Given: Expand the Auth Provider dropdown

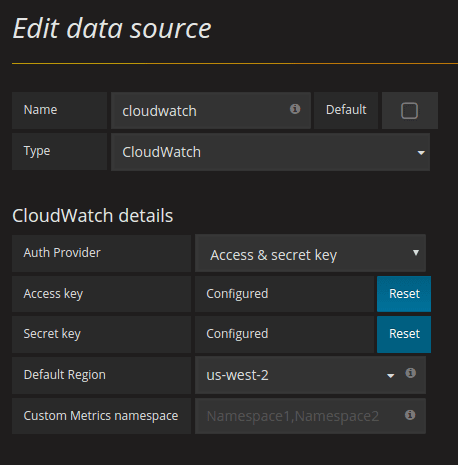Looking at the screenshot, I should (x=310, y=253).
